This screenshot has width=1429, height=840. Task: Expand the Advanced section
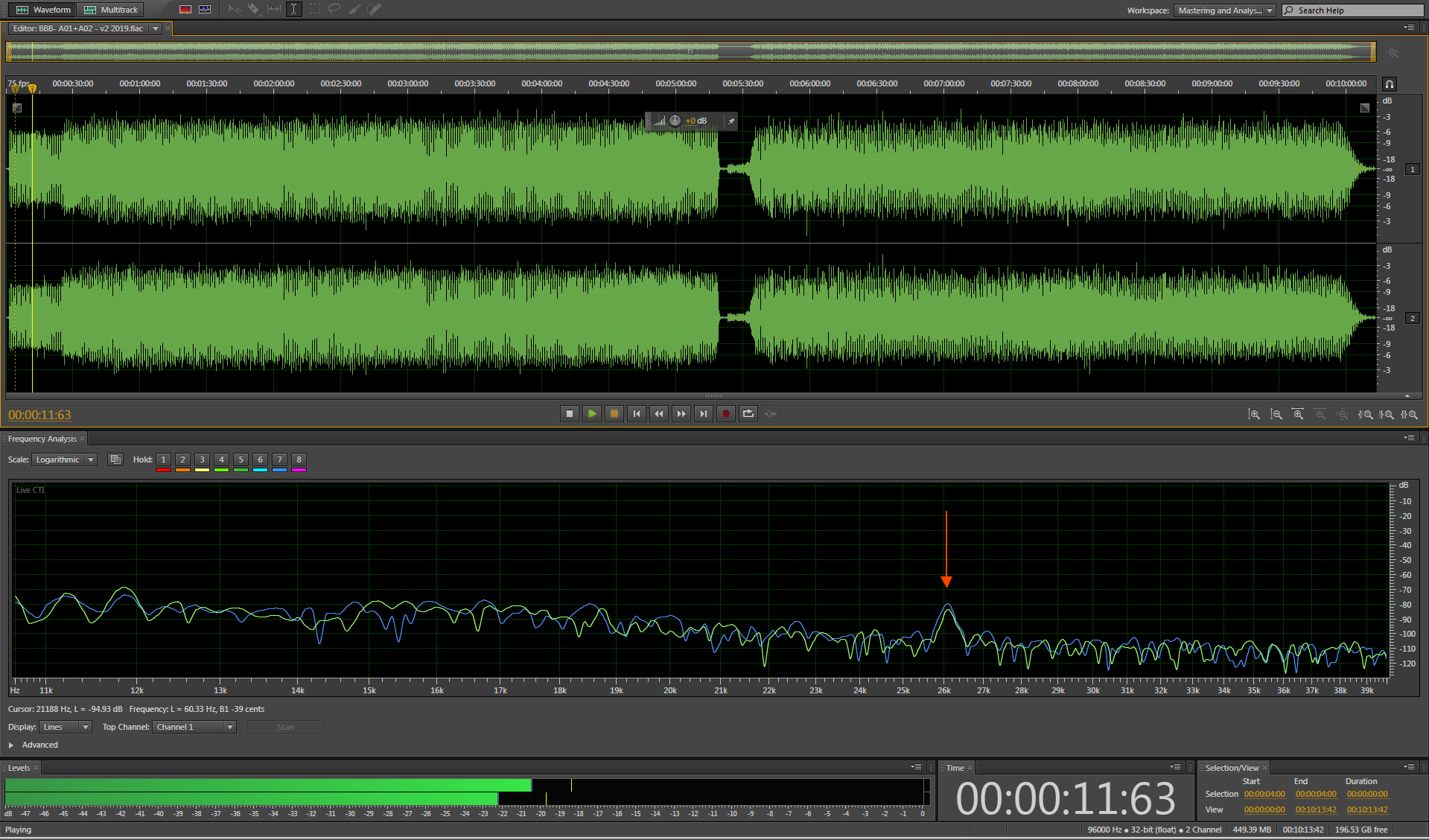click(x=11, y=745)
